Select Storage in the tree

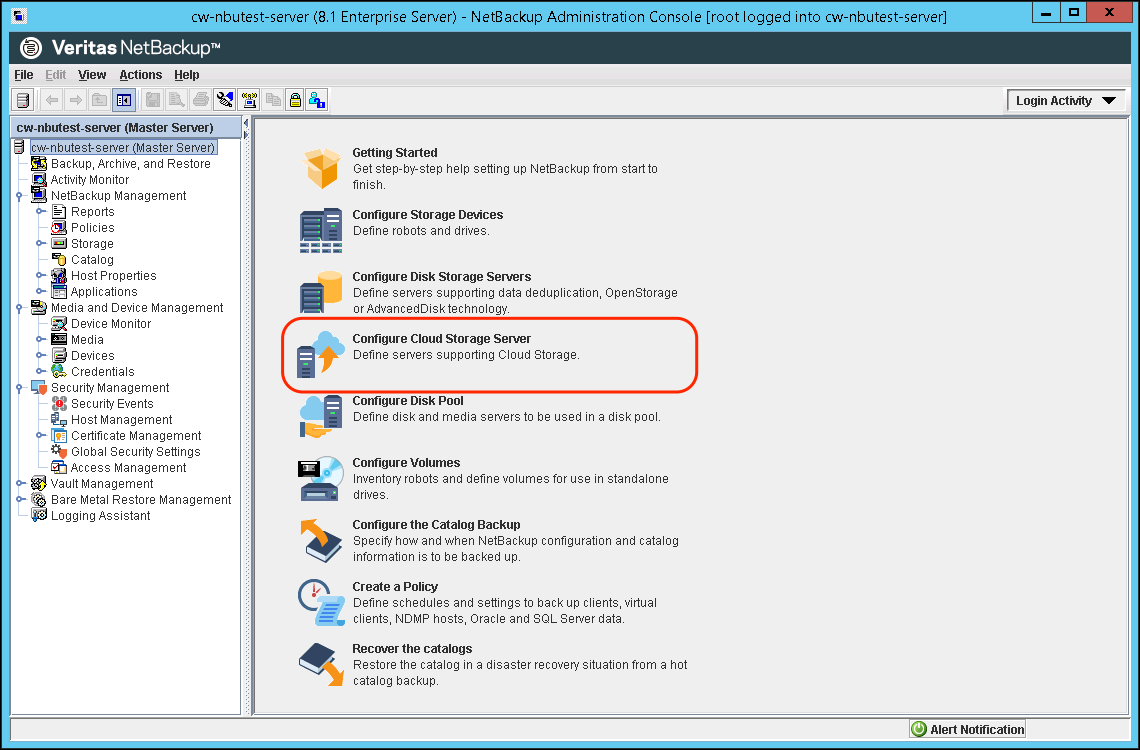pos(92,243)
